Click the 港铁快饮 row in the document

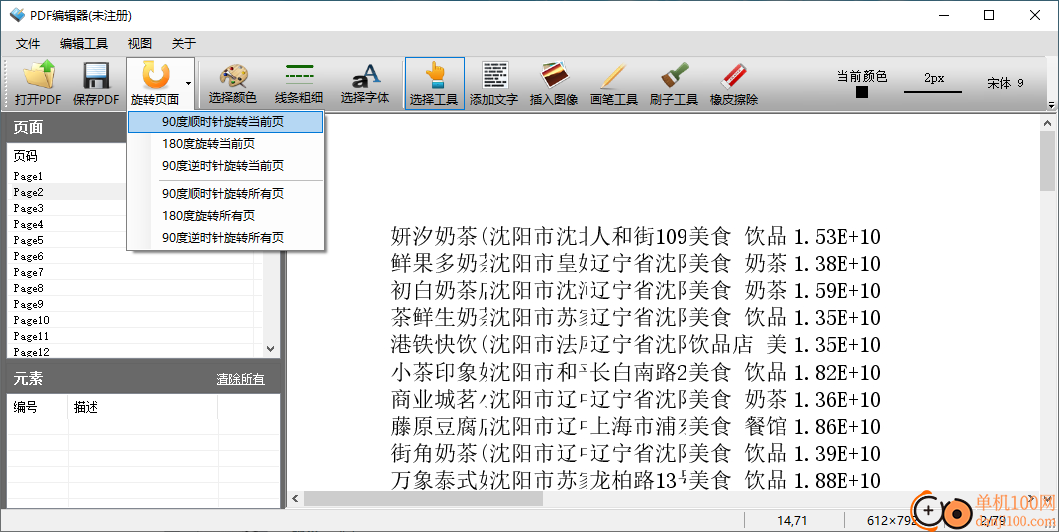click(x=636, y=345)
